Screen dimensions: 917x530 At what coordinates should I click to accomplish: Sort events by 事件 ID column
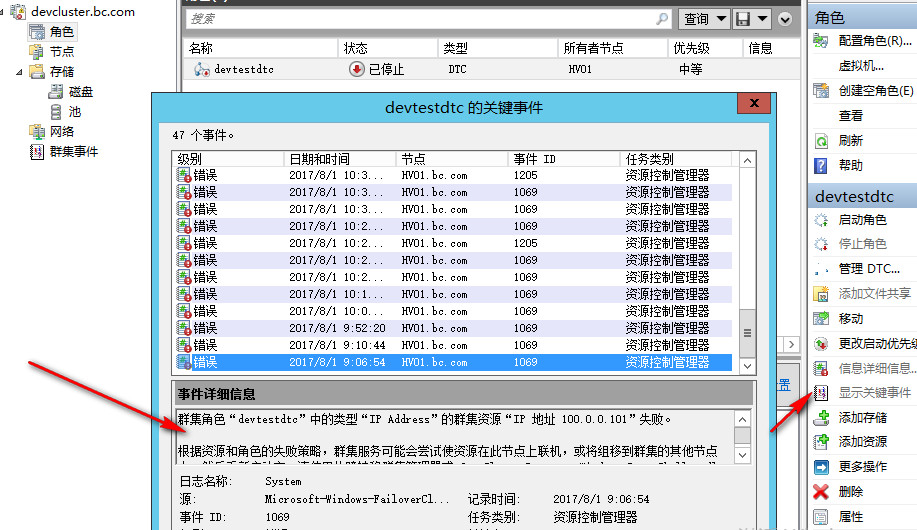point(564,159)
